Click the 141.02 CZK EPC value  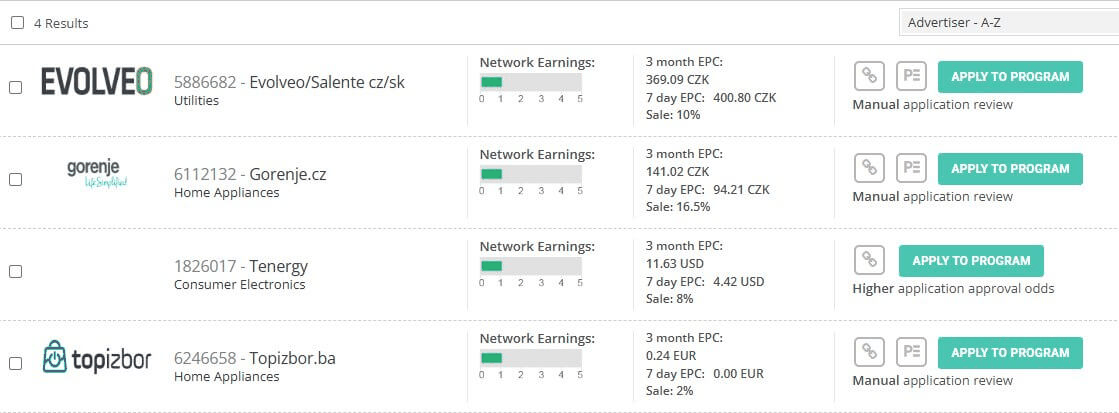677,171
